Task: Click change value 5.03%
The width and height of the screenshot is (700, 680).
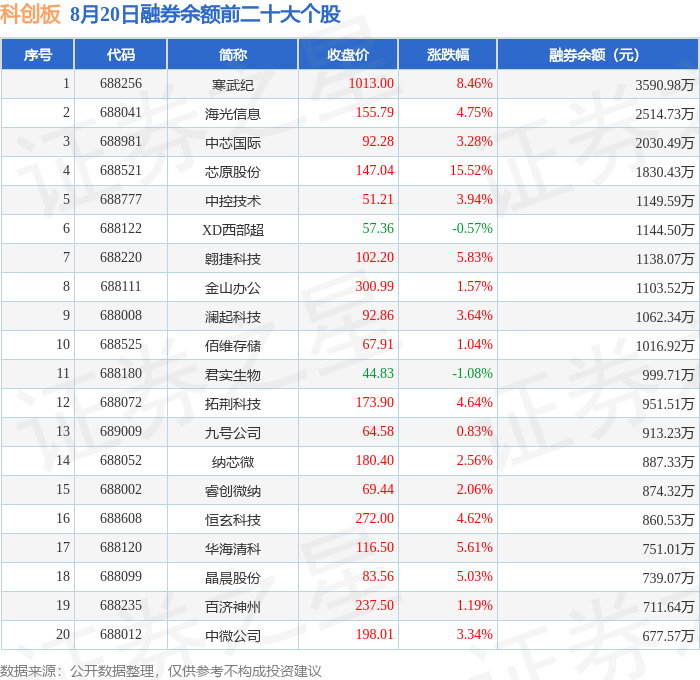Action: click(x=474, y=577)
